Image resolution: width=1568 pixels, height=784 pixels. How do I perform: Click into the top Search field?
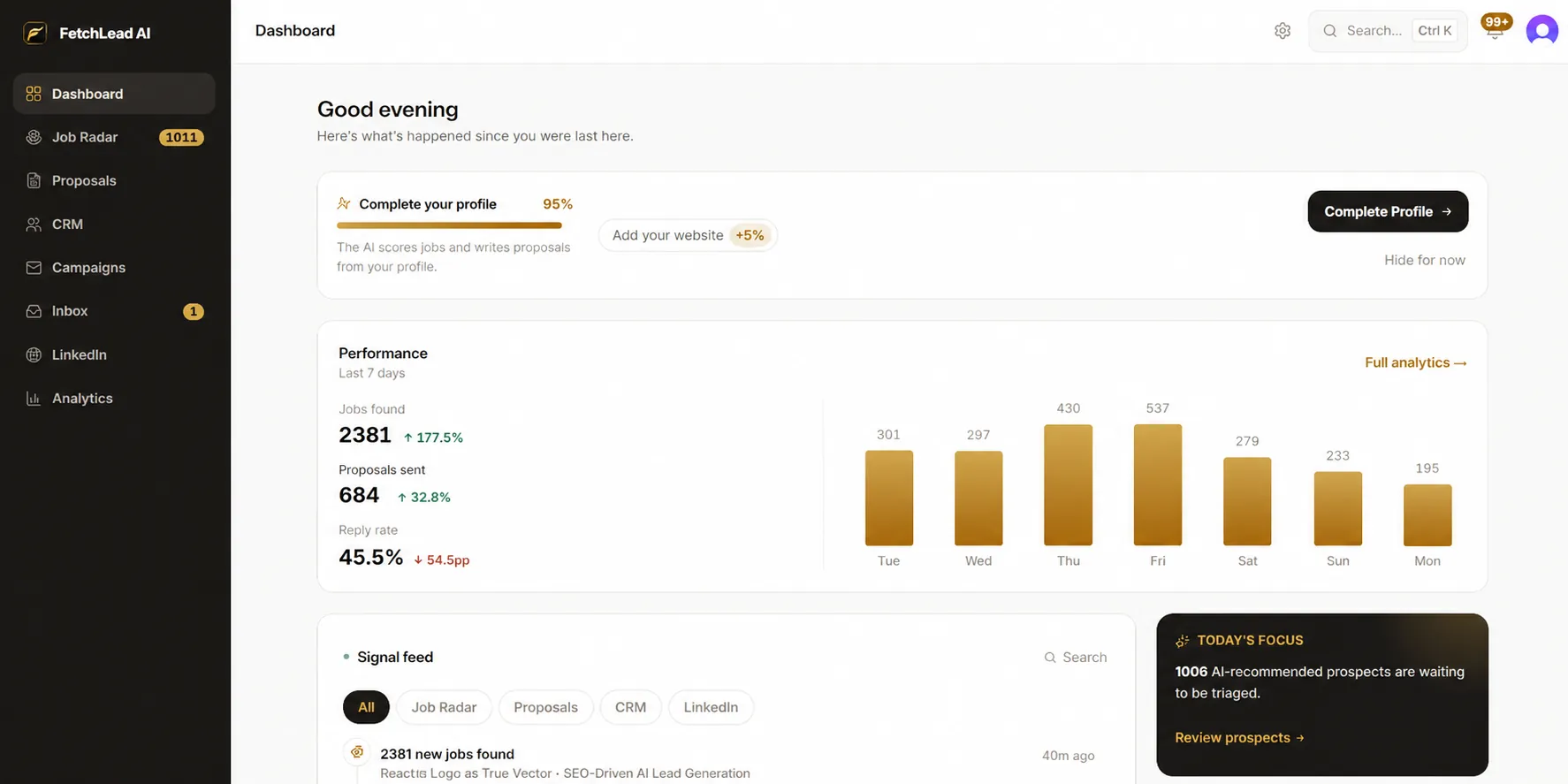click(x=1388, y=31)
